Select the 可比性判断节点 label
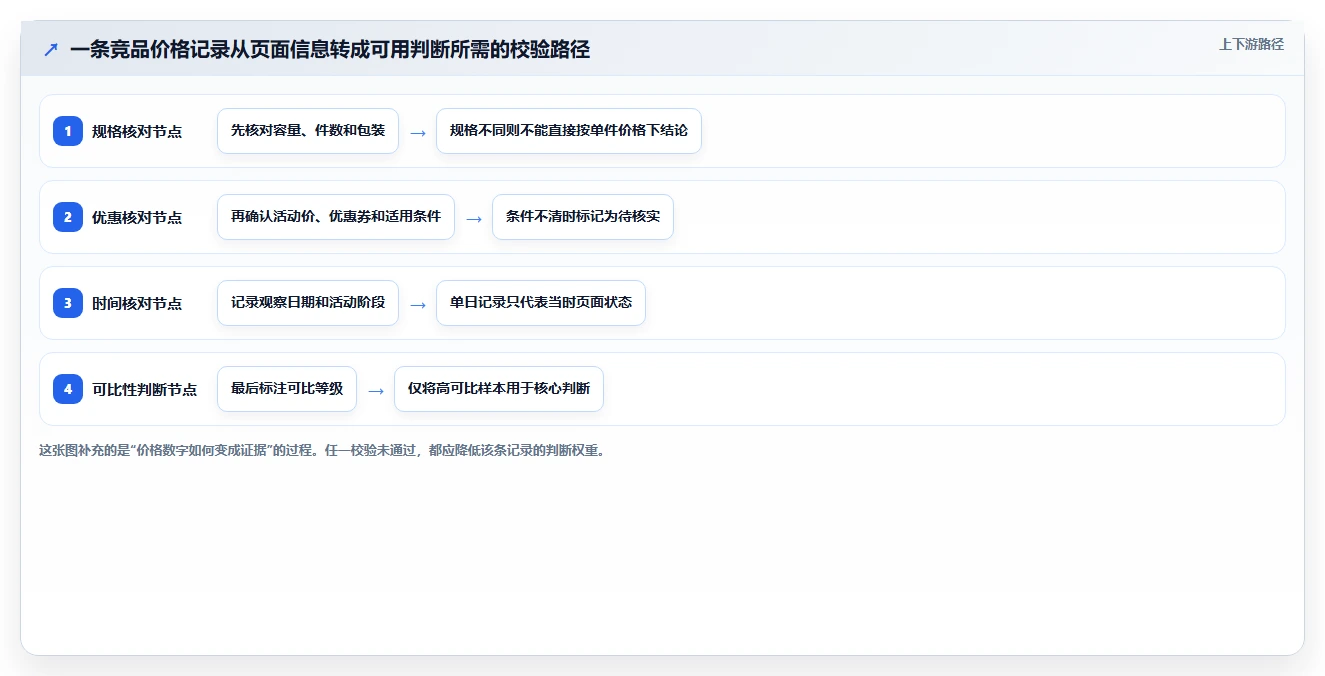The height and width of the screenshot is (676, 1325). coord(145,389)
